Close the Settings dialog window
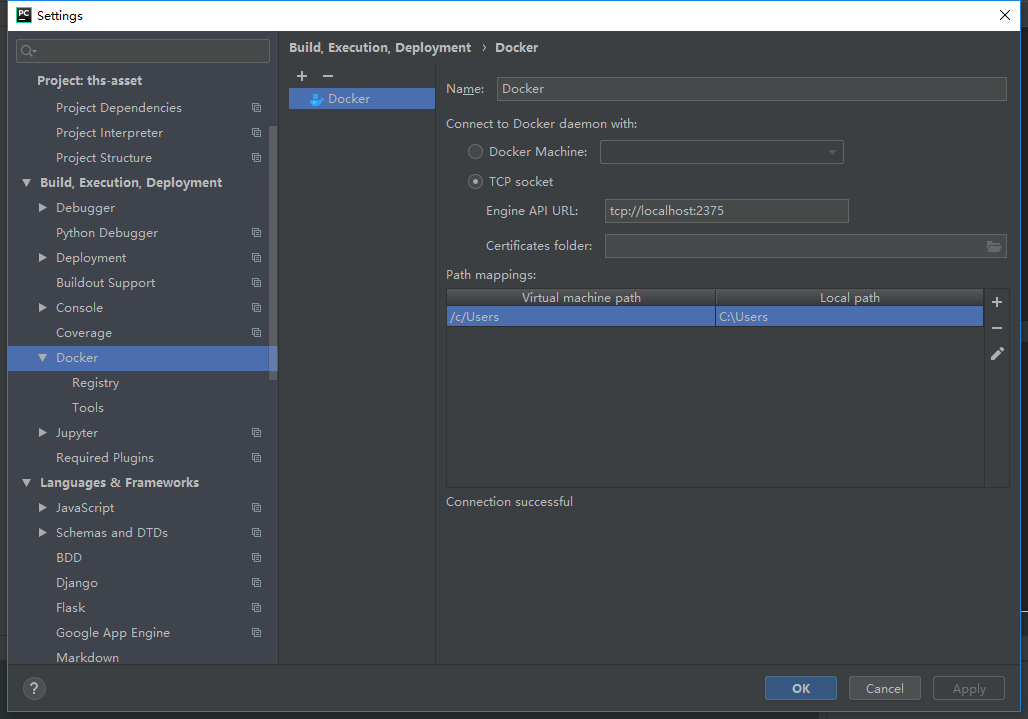The width and height of the screenshot is (1028, 719). pyautogui.click(x=1004, y=15)
